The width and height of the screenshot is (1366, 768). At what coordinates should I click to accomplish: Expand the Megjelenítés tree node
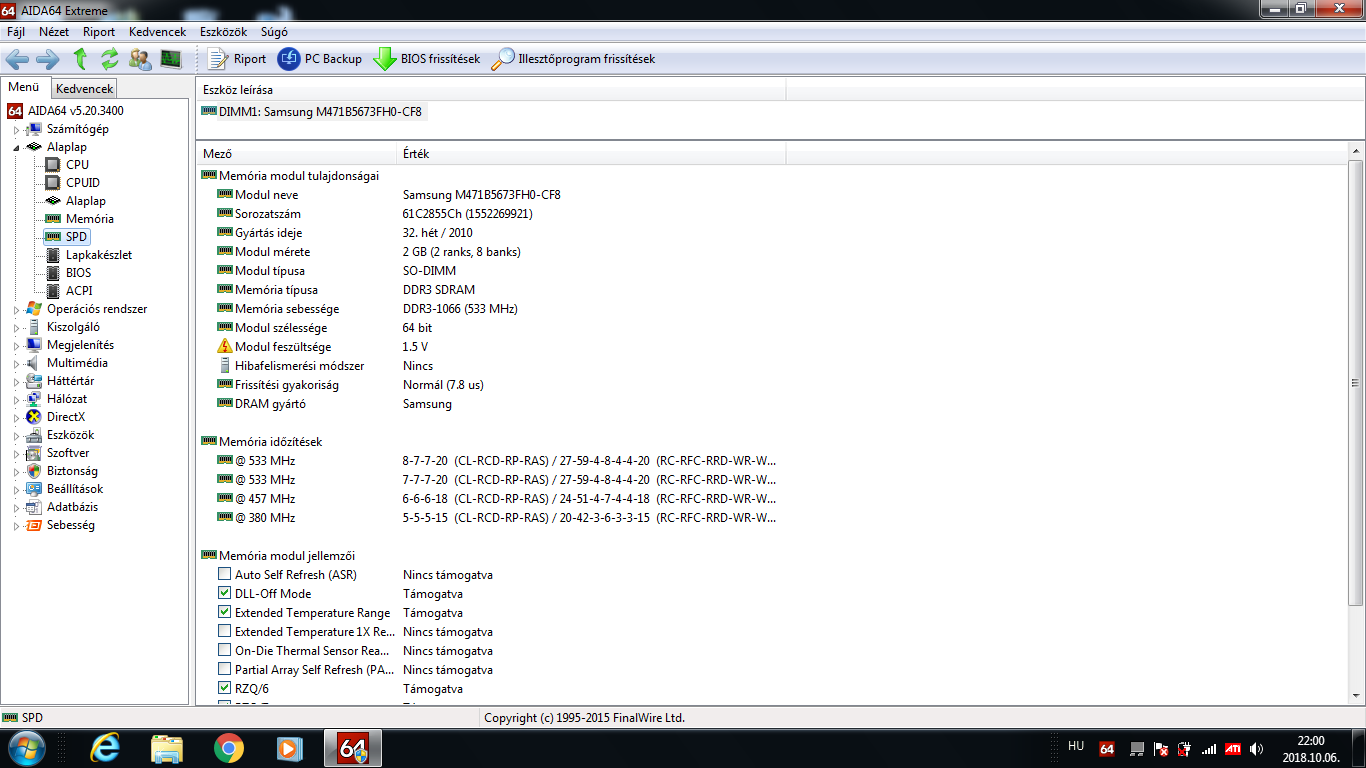pyautogui.click(x=15, y=345)
